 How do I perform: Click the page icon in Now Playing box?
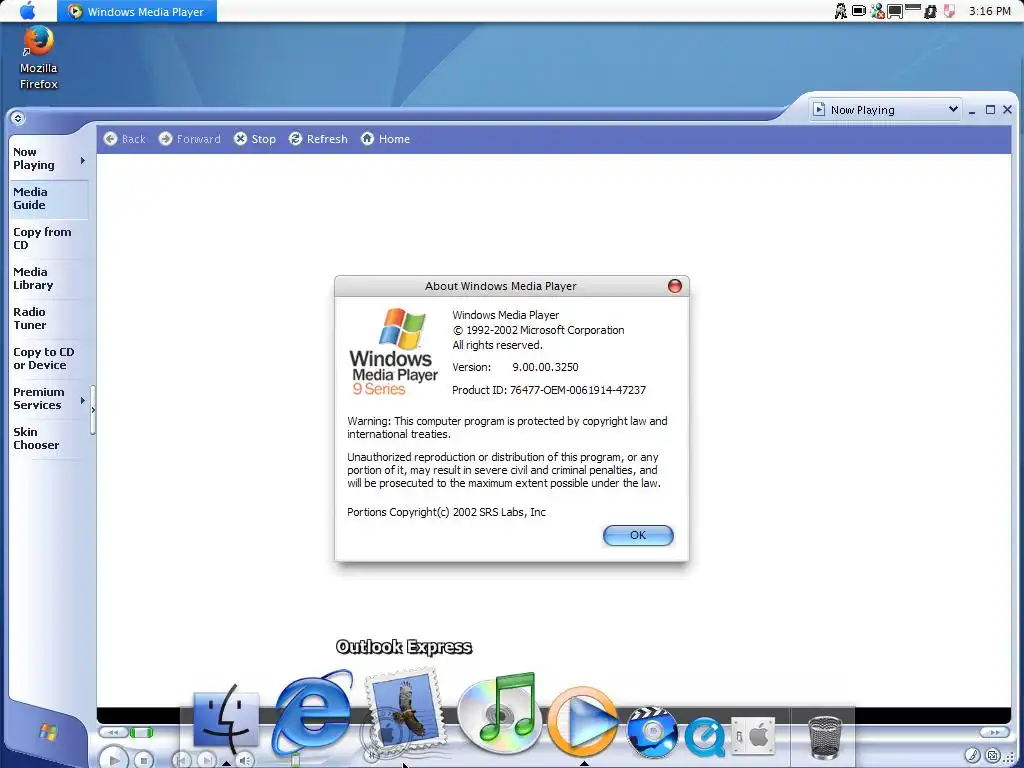[x=819, y=109]
